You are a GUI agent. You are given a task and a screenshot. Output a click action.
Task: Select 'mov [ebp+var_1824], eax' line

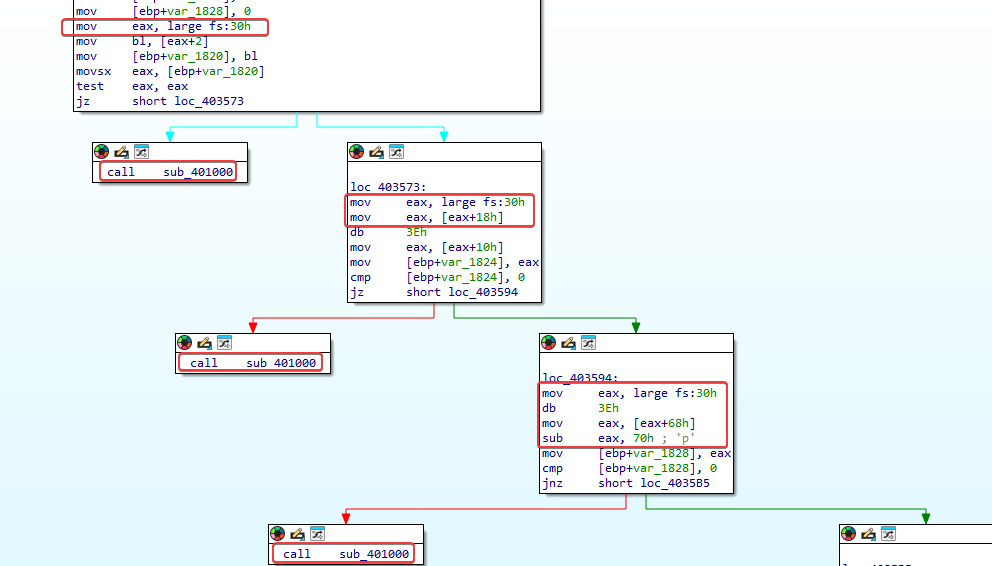click(x=444, y=262)
